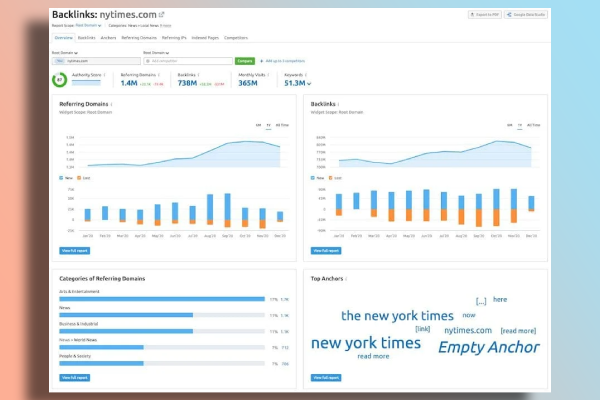Click Add up to 3 competitors link
This screenshot has width=600, height=400.
click(x=282, y=61)
